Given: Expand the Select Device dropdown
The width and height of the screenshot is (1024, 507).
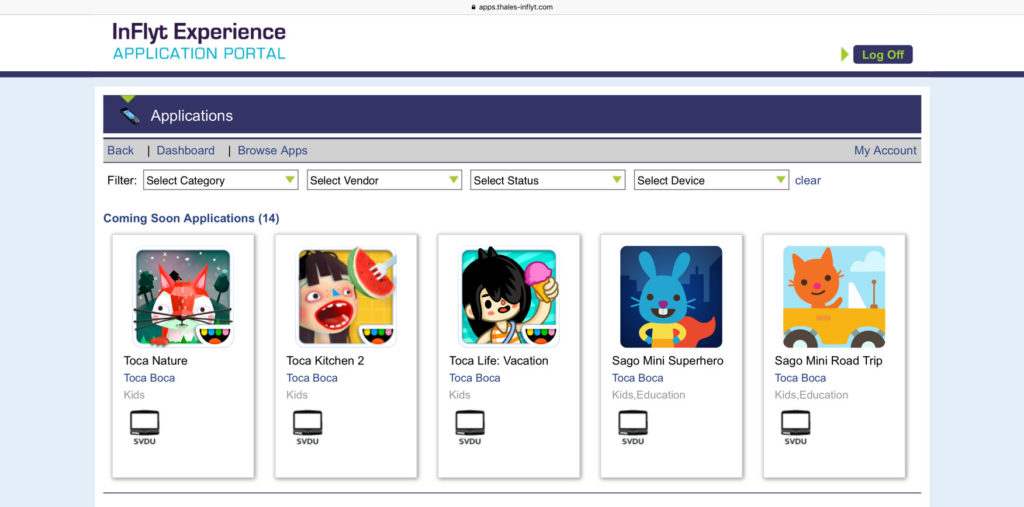Looking at the screenshot, I should pyautogui.click(x=711, y=180).
